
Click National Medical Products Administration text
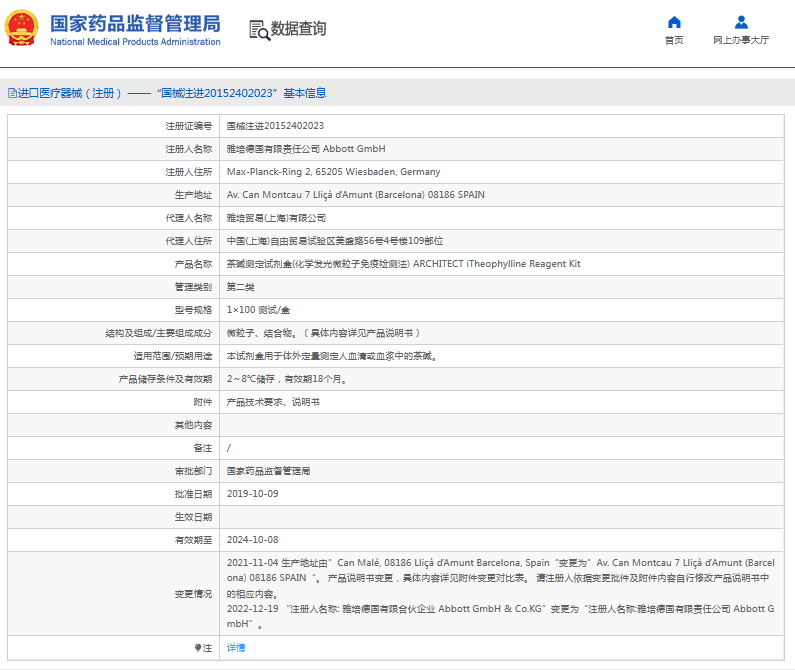[x=135, y=42]
